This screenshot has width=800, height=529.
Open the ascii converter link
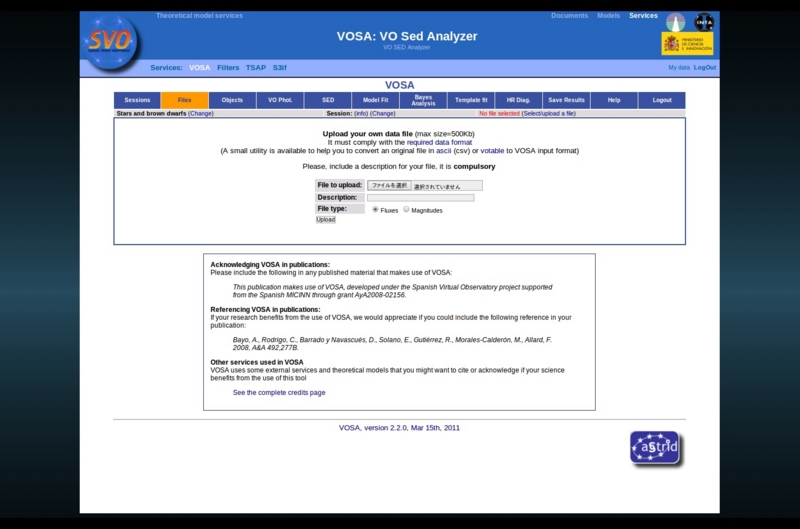pyautogui.click(x=443, y=151)
